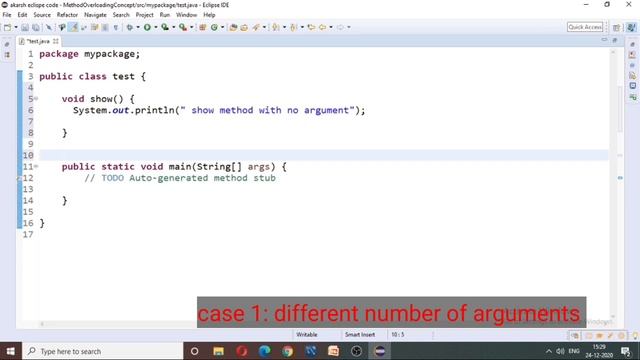The width and height of the screenshot is (640, 360).
Task: Open the Window menu
Action: pos(186,15)
